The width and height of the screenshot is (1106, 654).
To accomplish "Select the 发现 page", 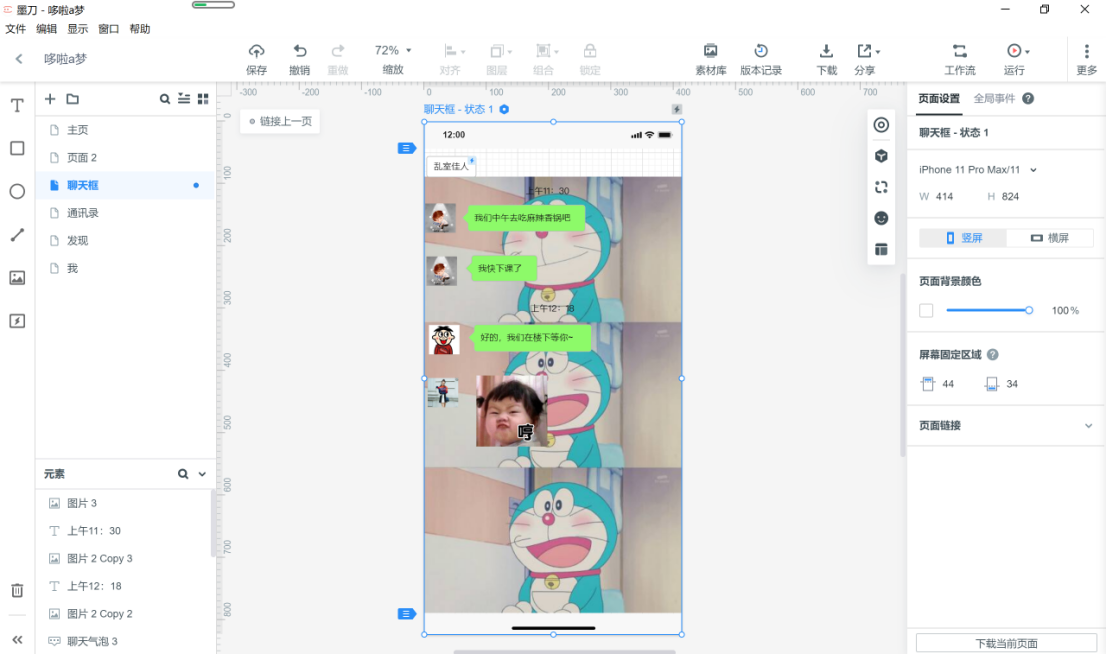I will point(126,241).
